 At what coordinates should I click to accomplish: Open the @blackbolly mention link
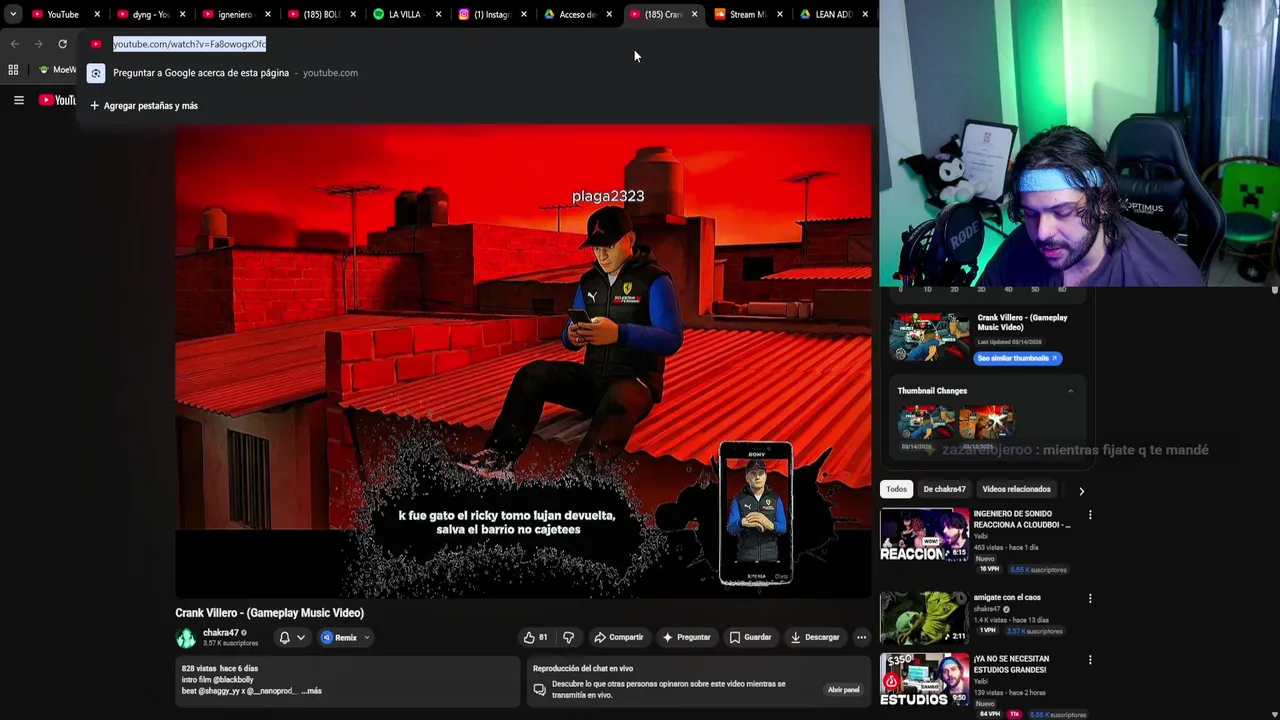point(234,680)
